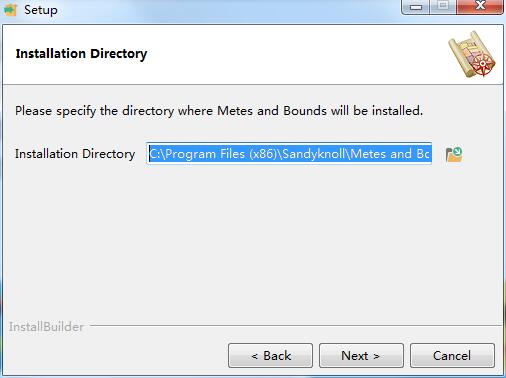
Task: Click the Installation Directory field label
Action: 75,154
